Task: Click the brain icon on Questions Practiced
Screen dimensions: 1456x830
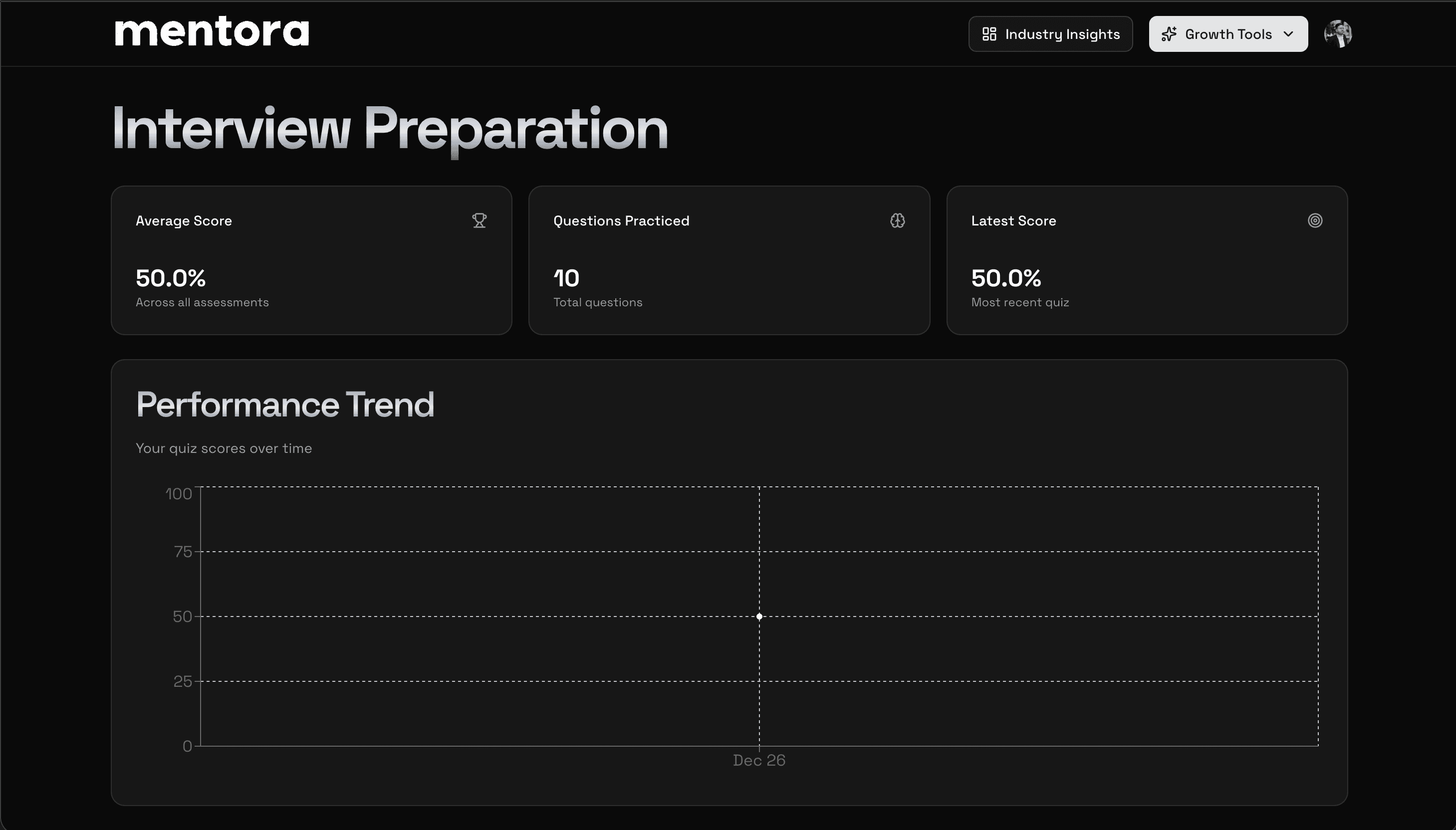Action: point(897,220)
